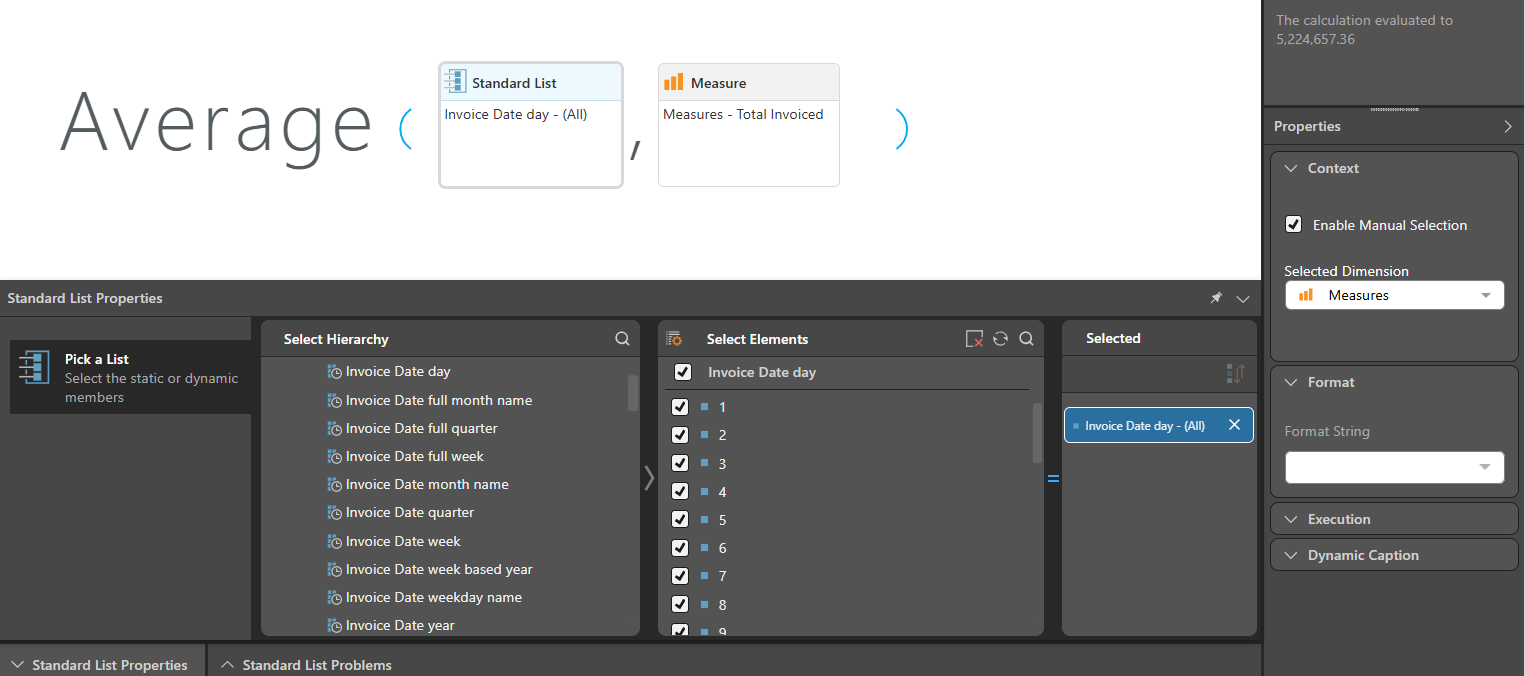The height and width of the screenshot is (676, 1525).
Task: Click the clear selection icon in Select Elements
Action: point(974,339)
